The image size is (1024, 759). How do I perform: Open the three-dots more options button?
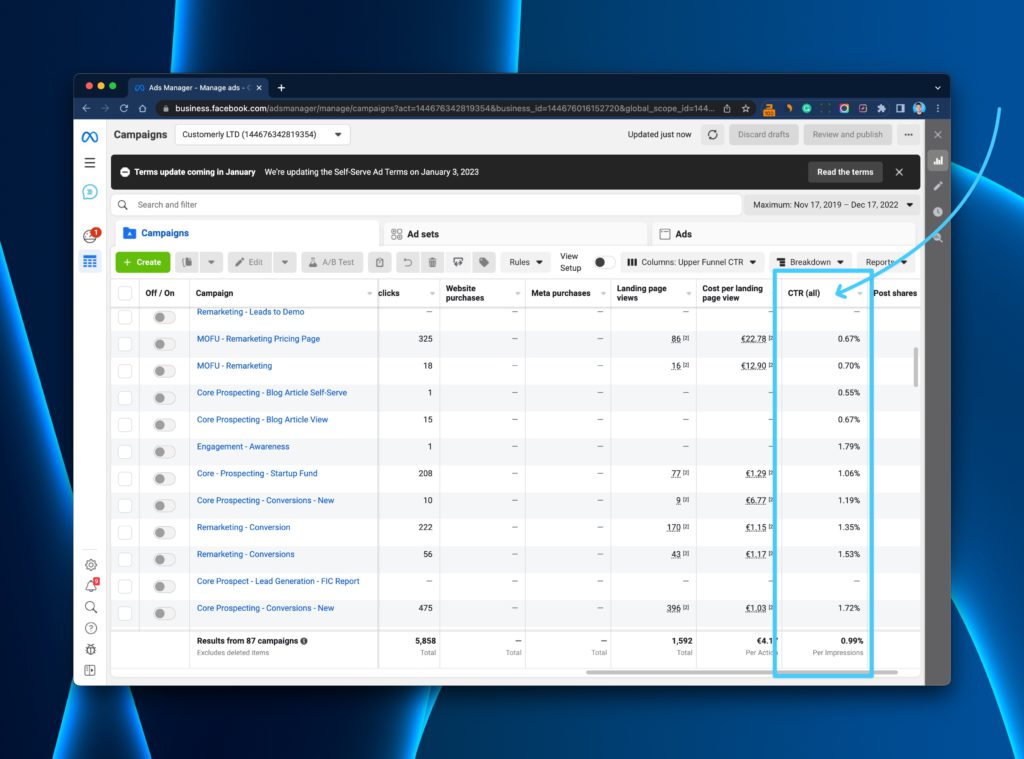pyautogui.click(x=908, y=135)
